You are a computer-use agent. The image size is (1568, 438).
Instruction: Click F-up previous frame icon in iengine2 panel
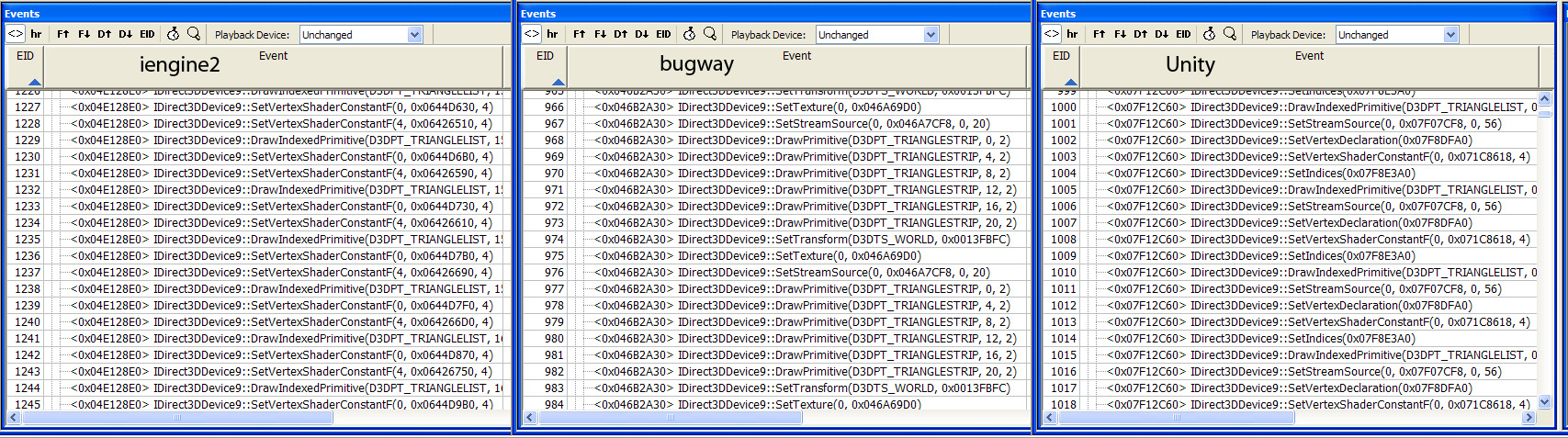click(x=62, y=34)
